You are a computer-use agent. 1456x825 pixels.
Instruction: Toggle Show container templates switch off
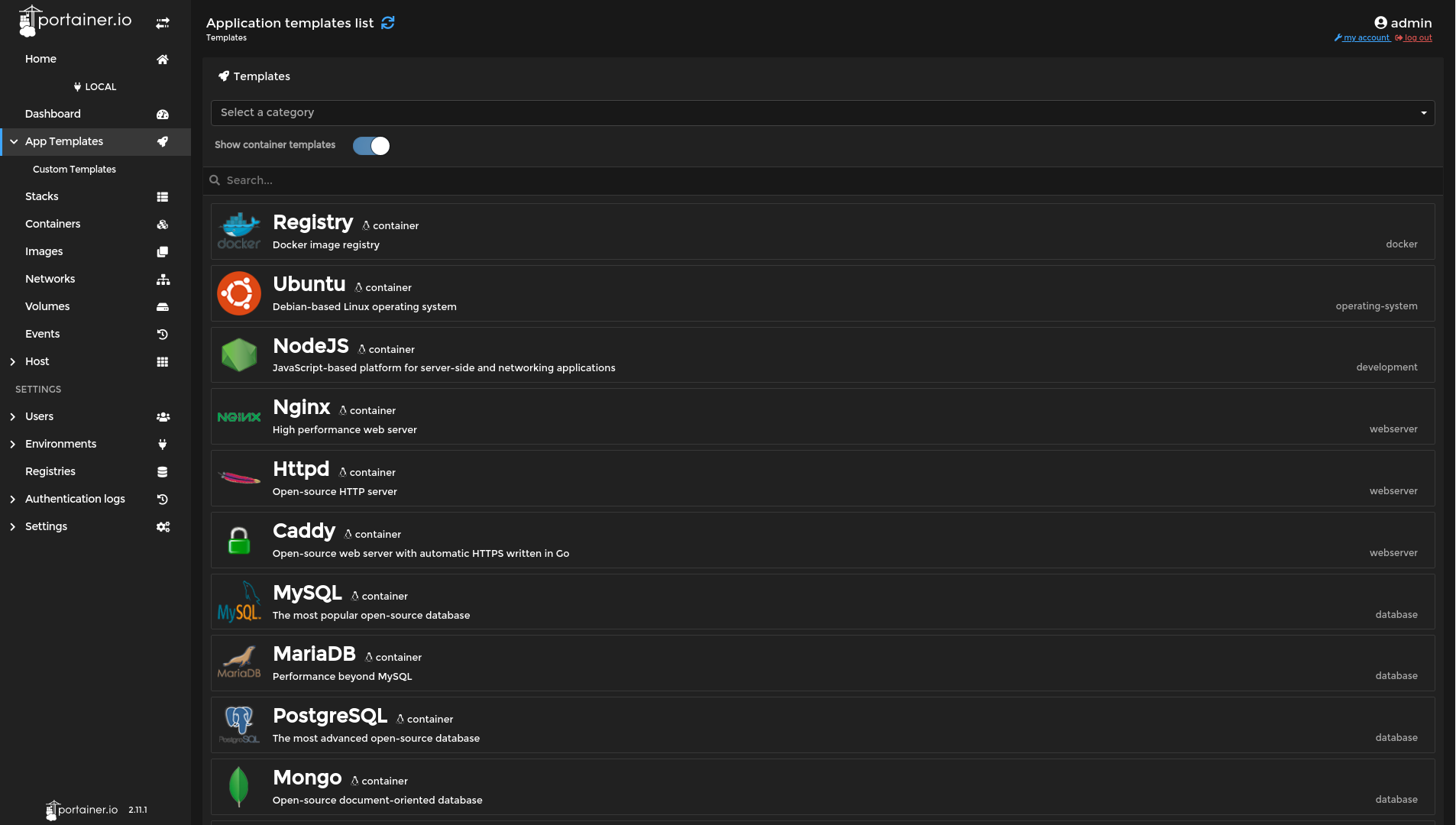pyautogui.click(x=371, y=146)
